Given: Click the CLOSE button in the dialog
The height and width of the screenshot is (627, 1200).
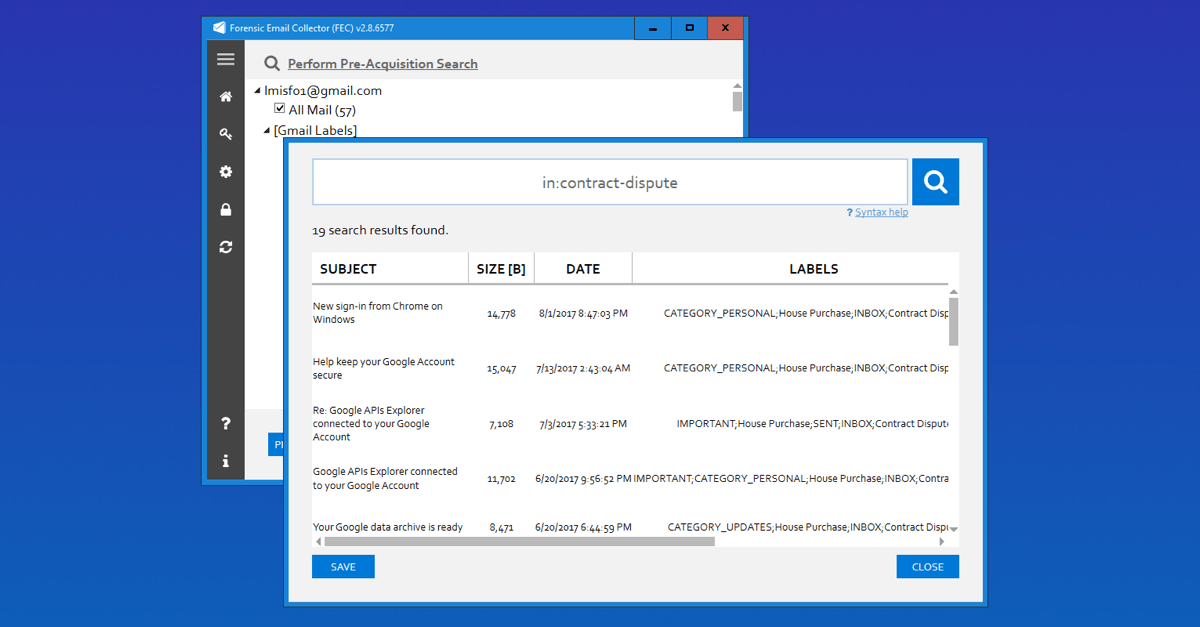Looking at the screenshot, I should point(927,566).
